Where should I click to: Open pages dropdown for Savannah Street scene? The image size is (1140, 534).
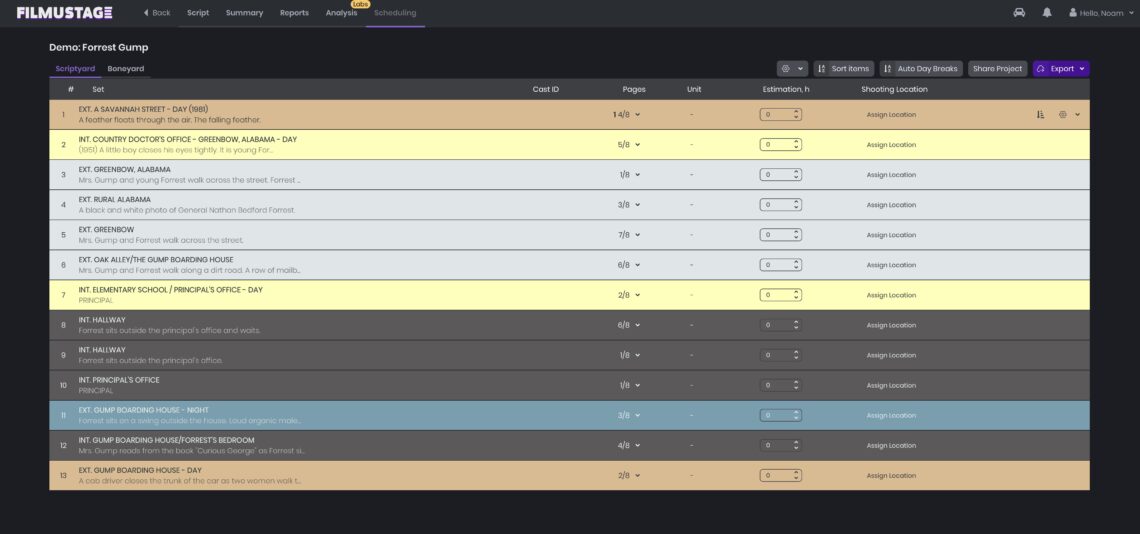coord(627,114)
